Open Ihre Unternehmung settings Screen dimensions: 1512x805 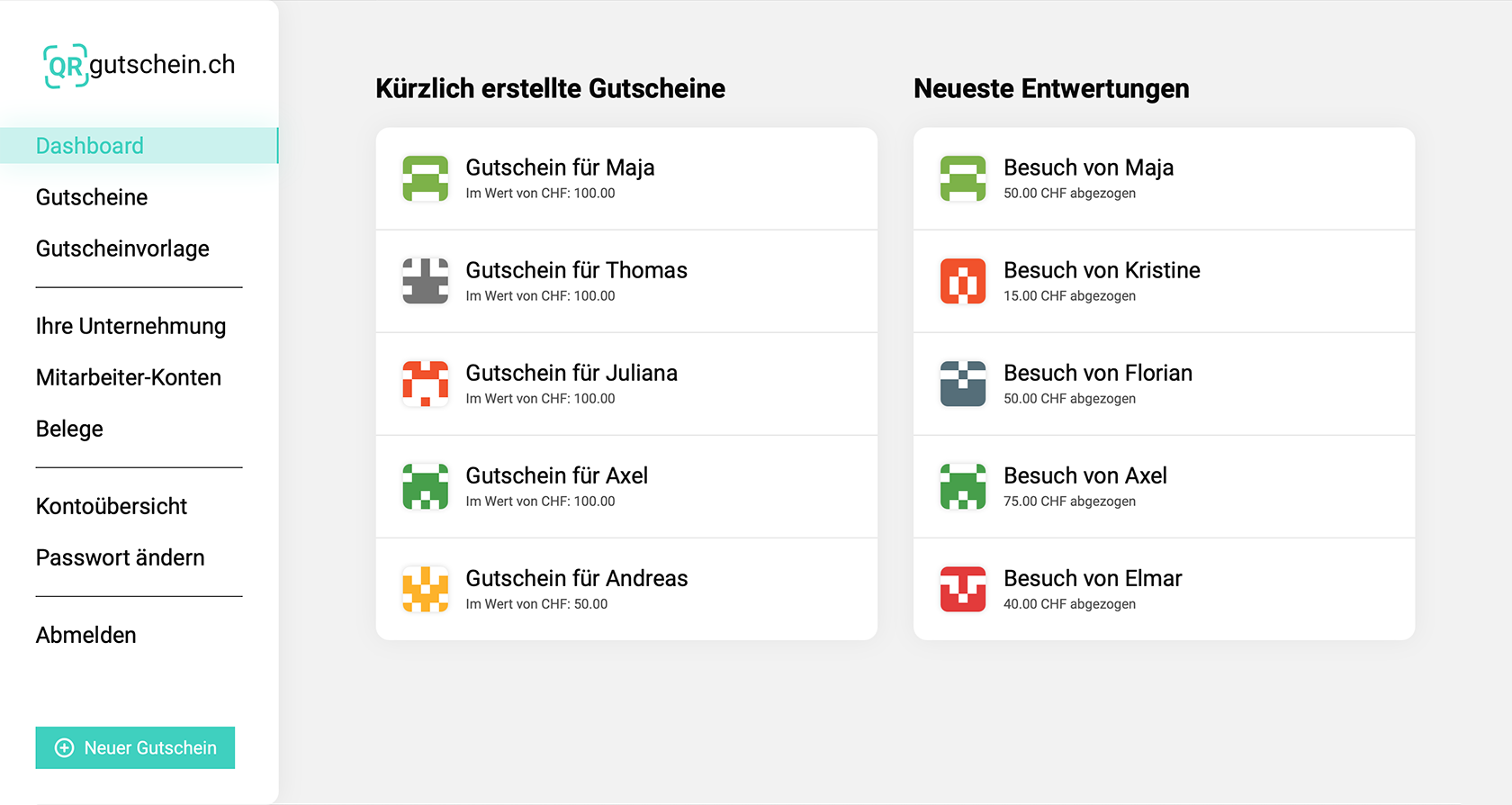(130, 326)
